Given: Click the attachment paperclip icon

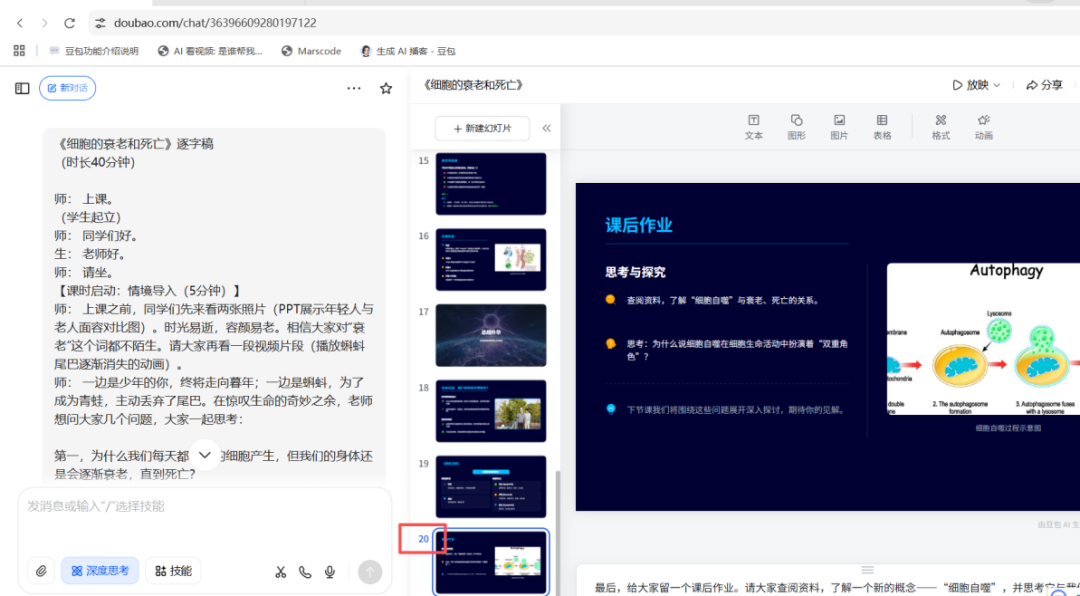Looking at the screenshot, I should [41, 570].
